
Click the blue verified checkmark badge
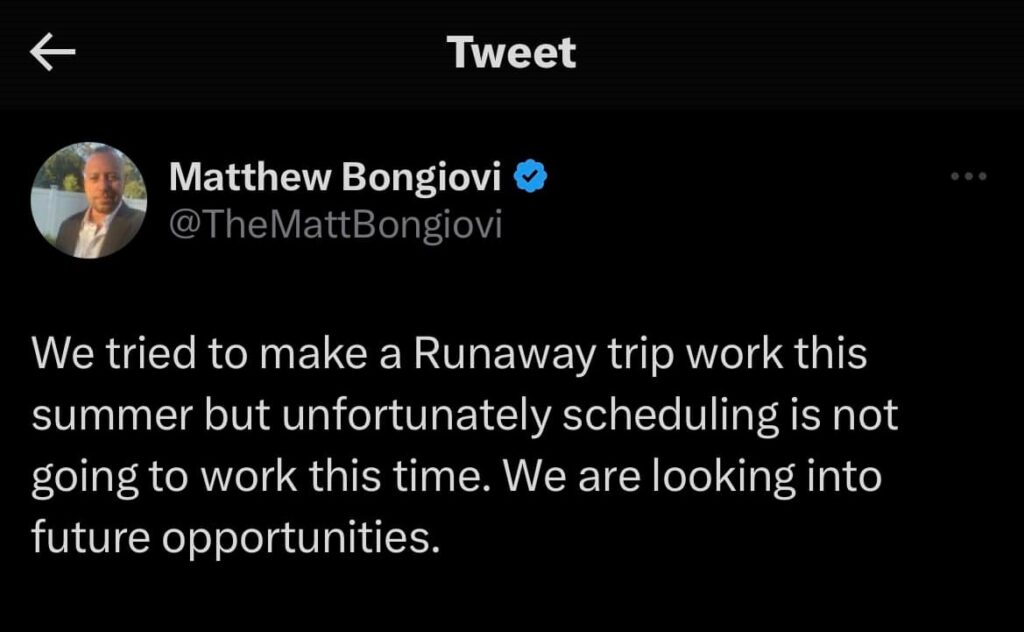[531, 176]
